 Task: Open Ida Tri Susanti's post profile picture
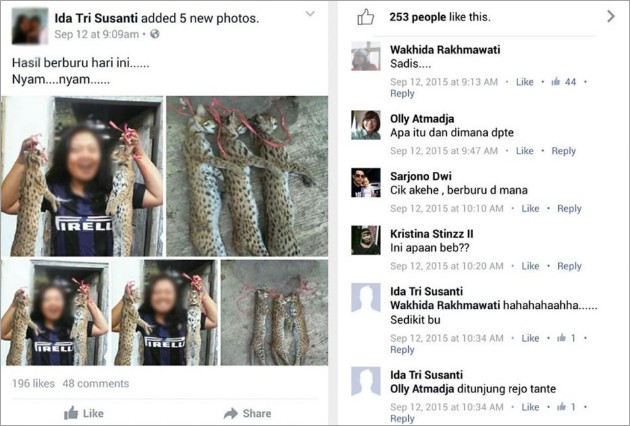point(29,26)
